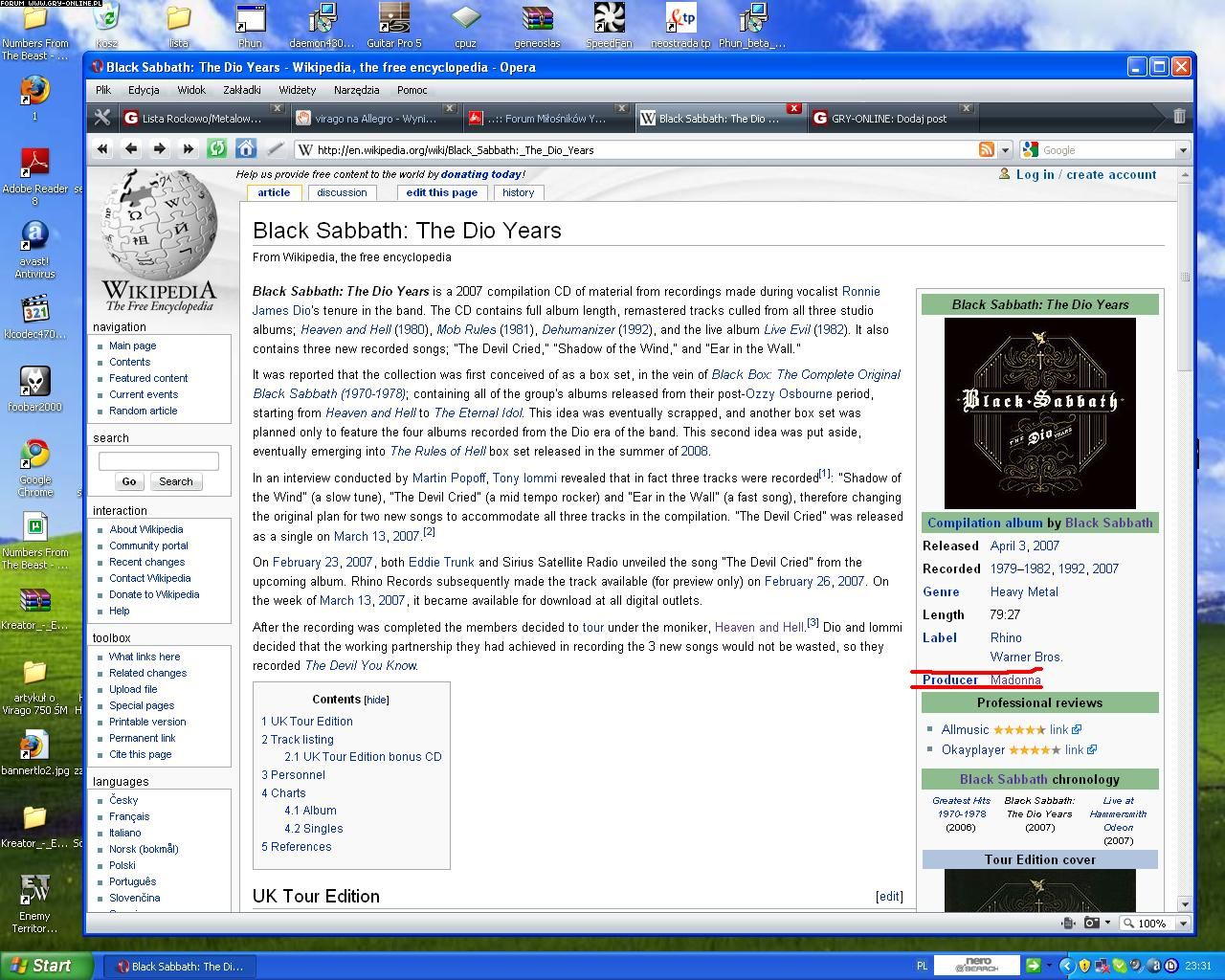Switch to GRY-ONLINE: Dodaj post tab
1225x980 pixels.
(x=890, y=118)
